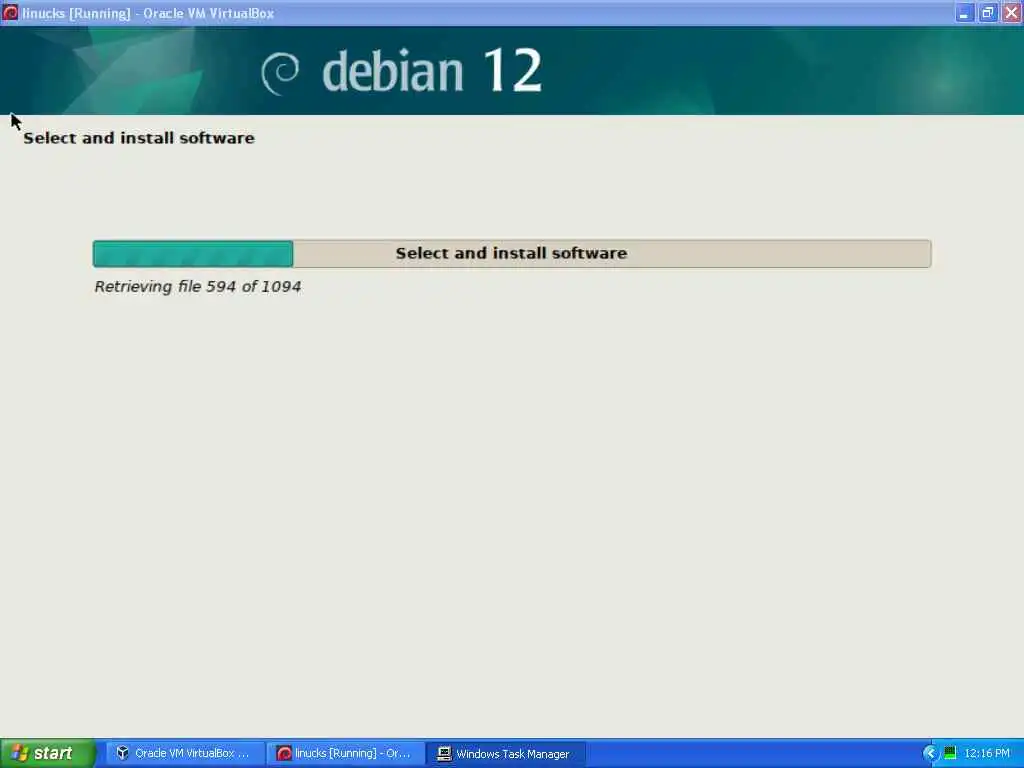Click the Debian swirl icon in taskbar
Image resolution: width=1024 pixels, height=768 pixels.
[283, 754]
